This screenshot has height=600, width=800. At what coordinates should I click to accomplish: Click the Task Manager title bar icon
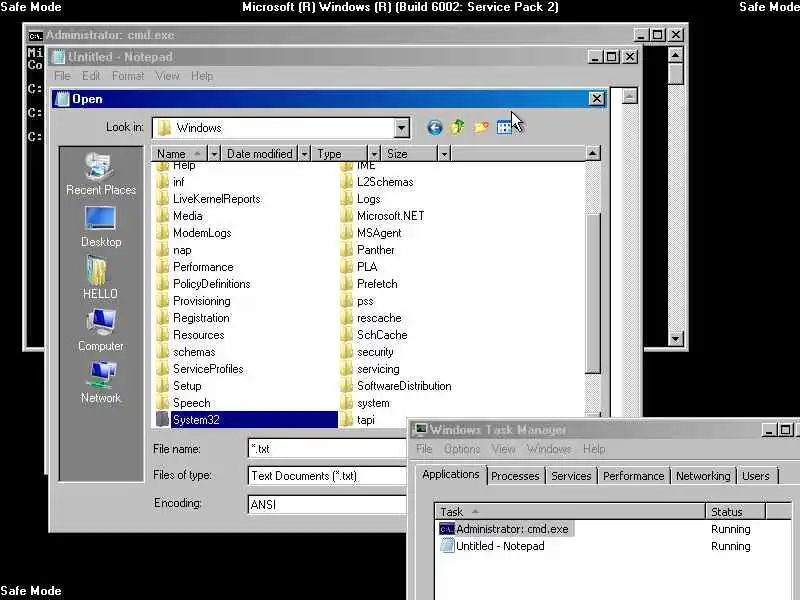420,430
